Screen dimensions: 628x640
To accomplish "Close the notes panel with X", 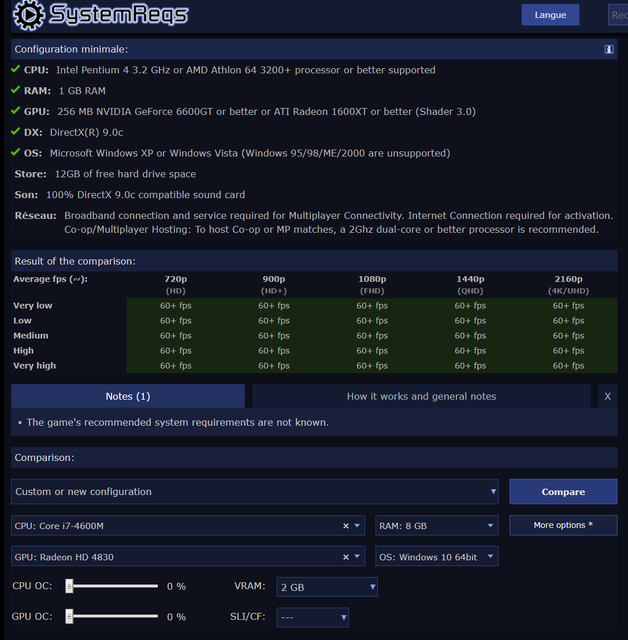I will 607,396.
